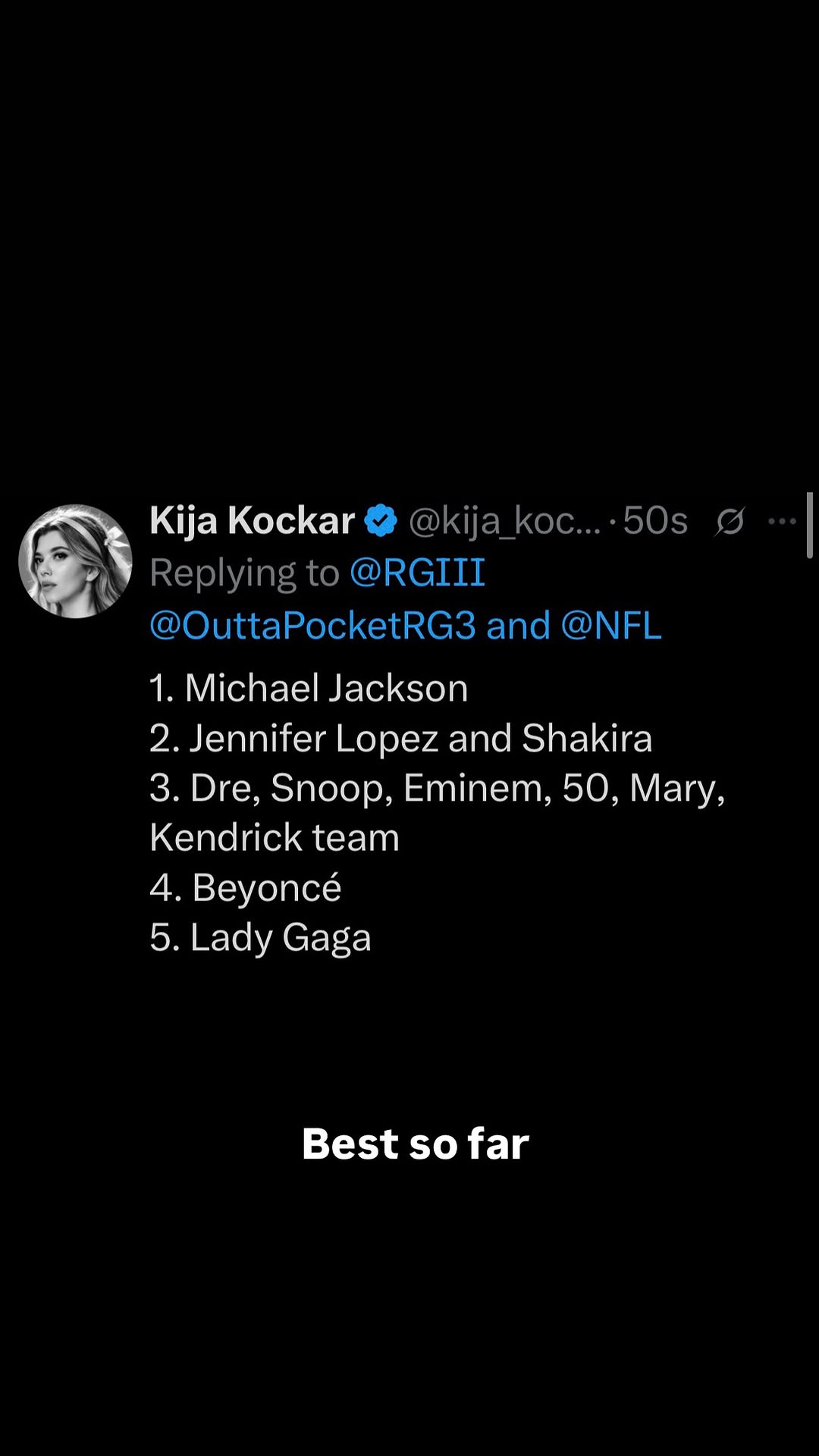Viewport: 819px width, 1456px height.
Task: Click the "Best so far" caption
Action: [x=415, y=1144]
